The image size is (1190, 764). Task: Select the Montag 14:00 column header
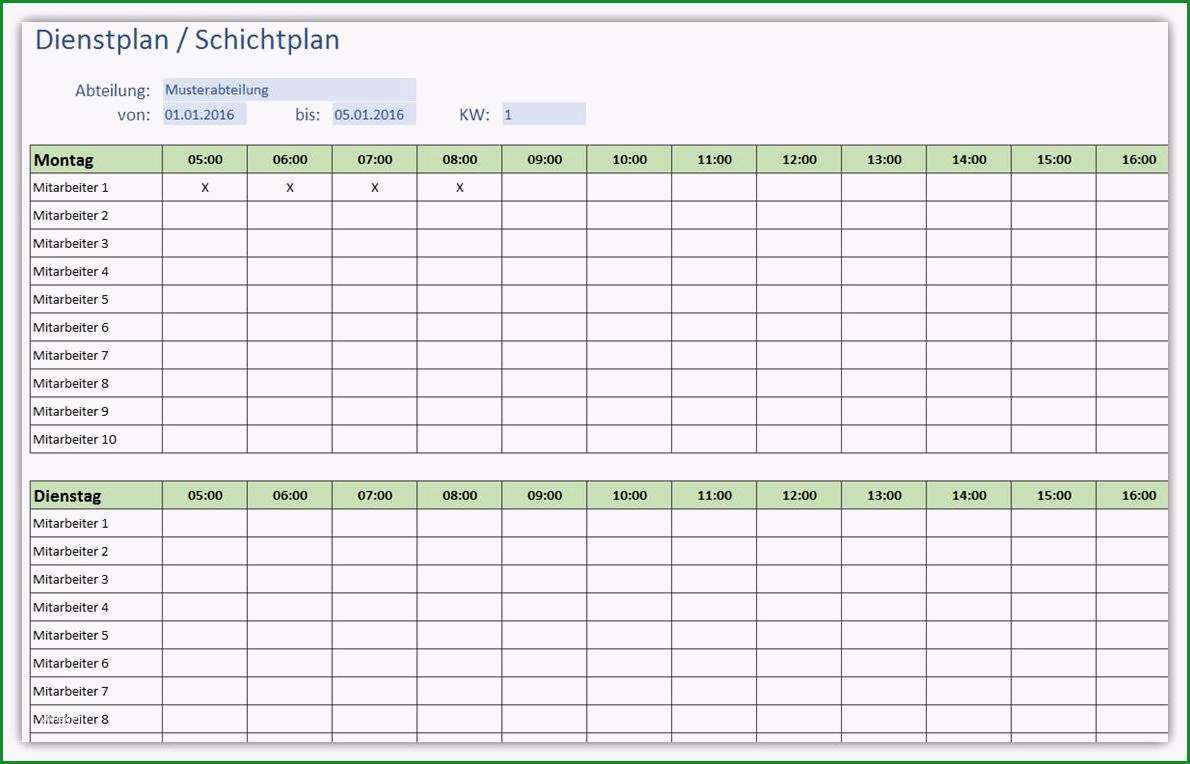[969, 160]
